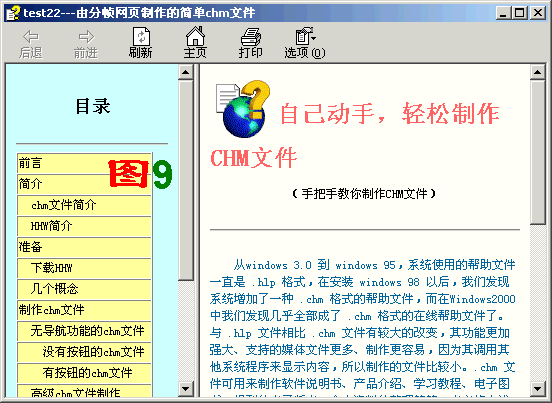Click the globe question-mark image

pos(243,108)
